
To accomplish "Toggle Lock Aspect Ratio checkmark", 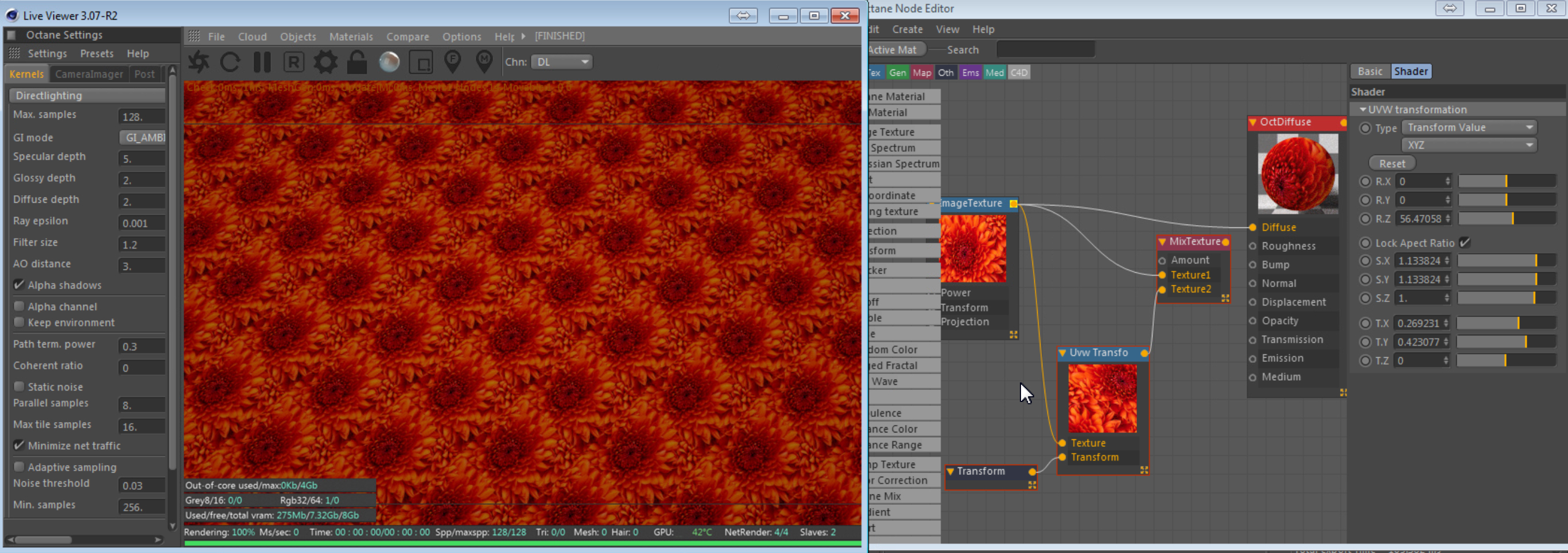I will tap(1465, 242).
